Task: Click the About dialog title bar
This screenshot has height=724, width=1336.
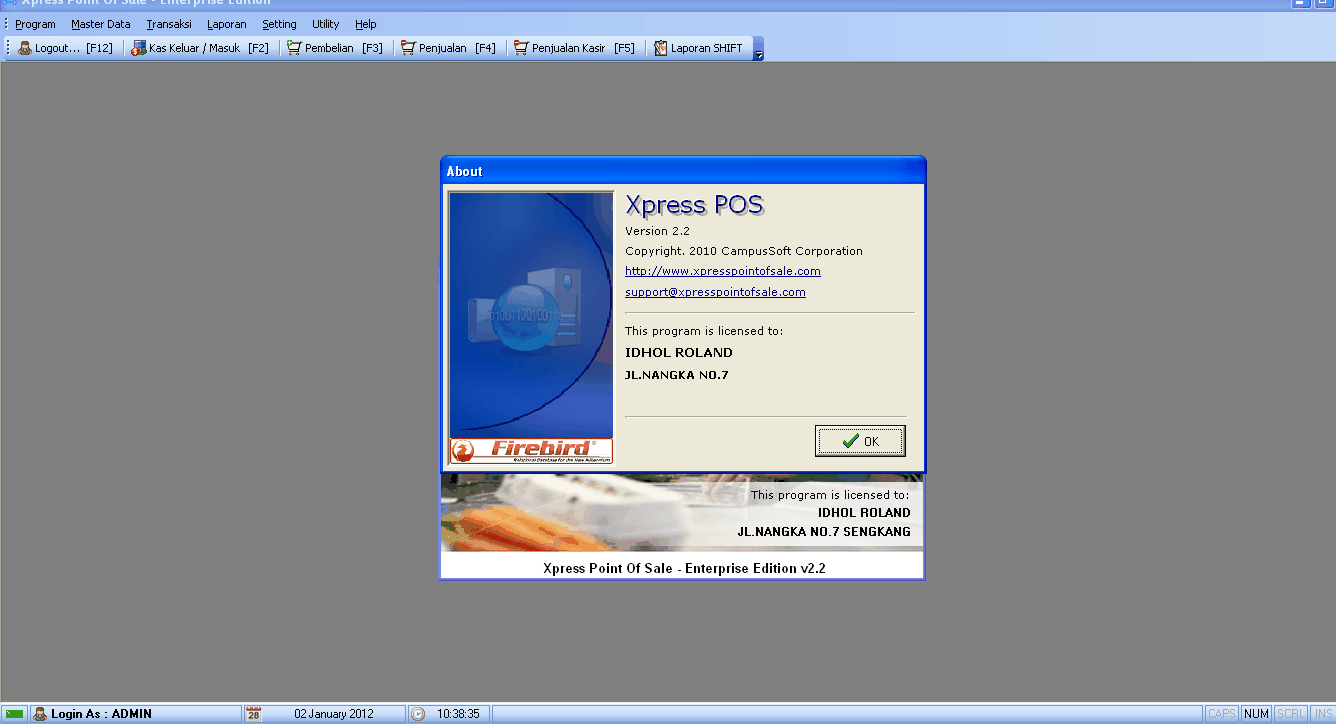Action: (x=683, y=171)
